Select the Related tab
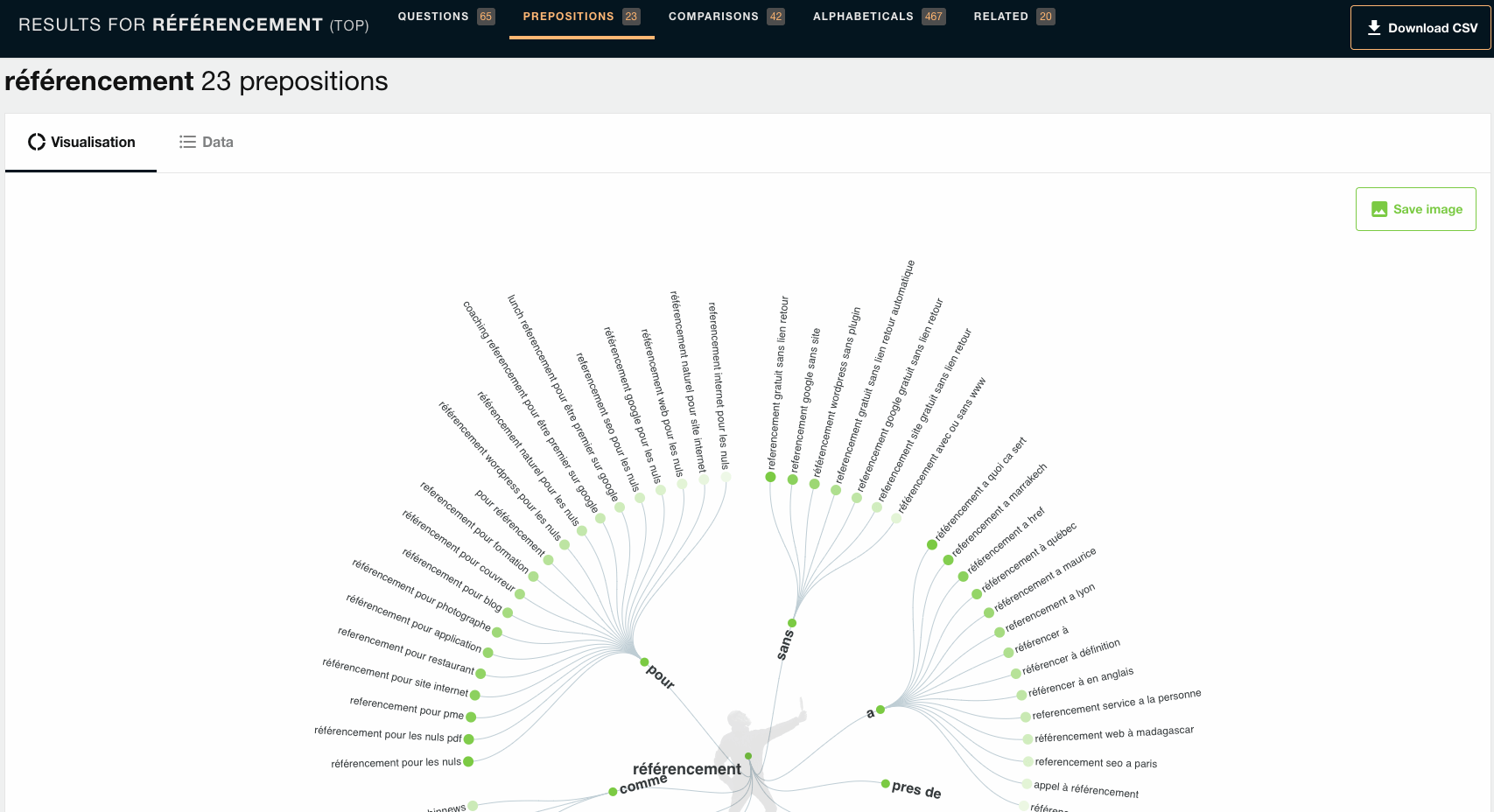This screenshot has width=1494, height=812. tap(1013, 17)
